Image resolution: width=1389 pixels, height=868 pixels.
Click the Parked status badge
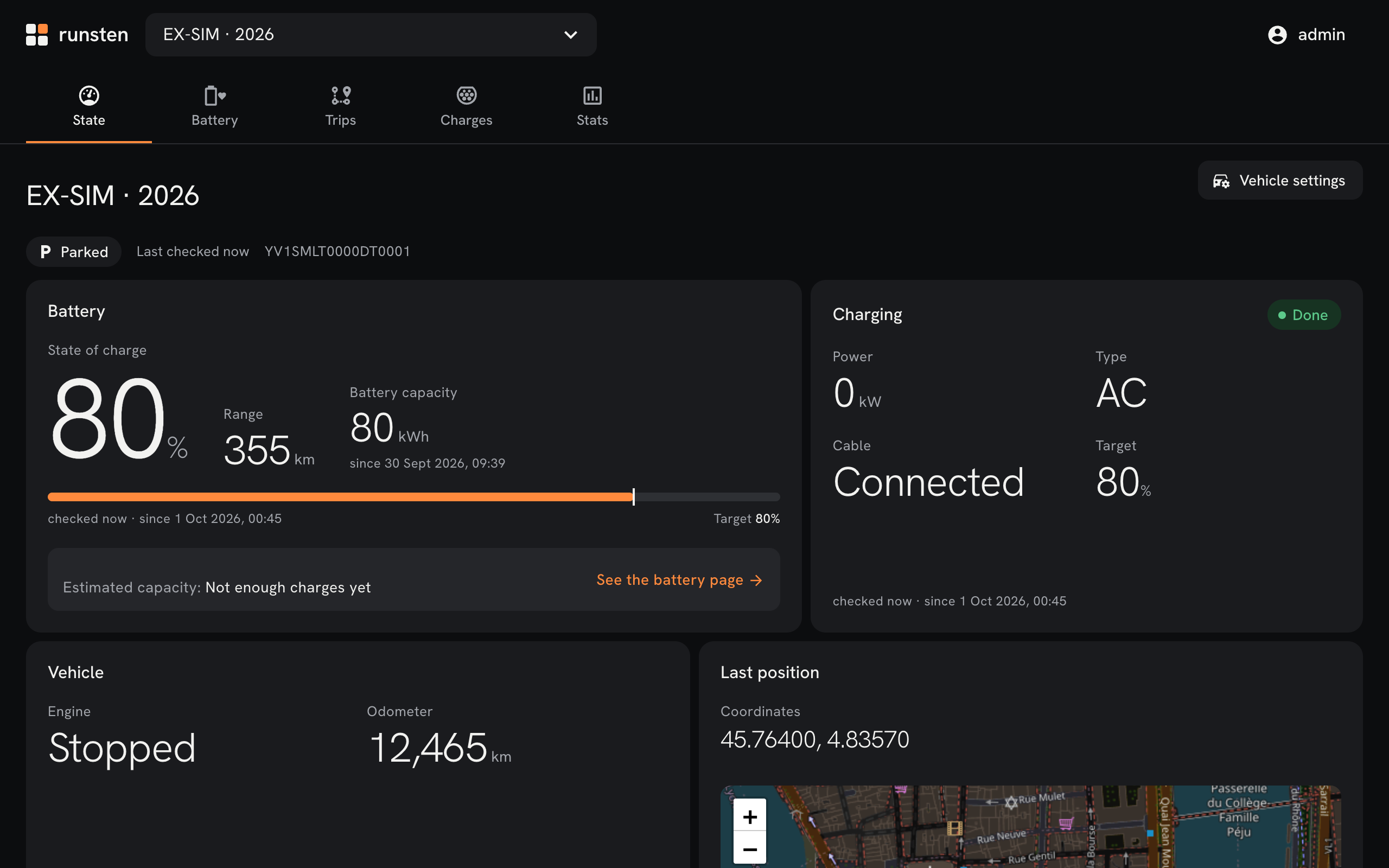[x=73, y=251]
